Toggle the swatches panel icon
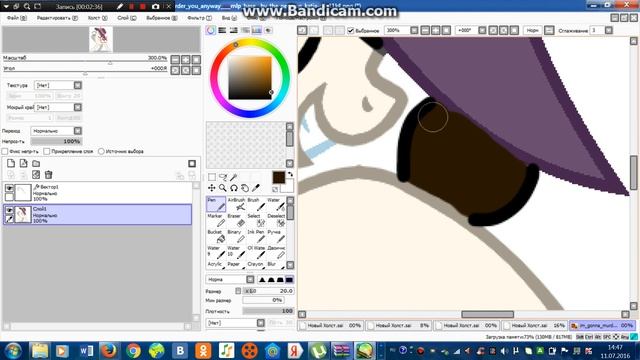 (x=257, y=30)
